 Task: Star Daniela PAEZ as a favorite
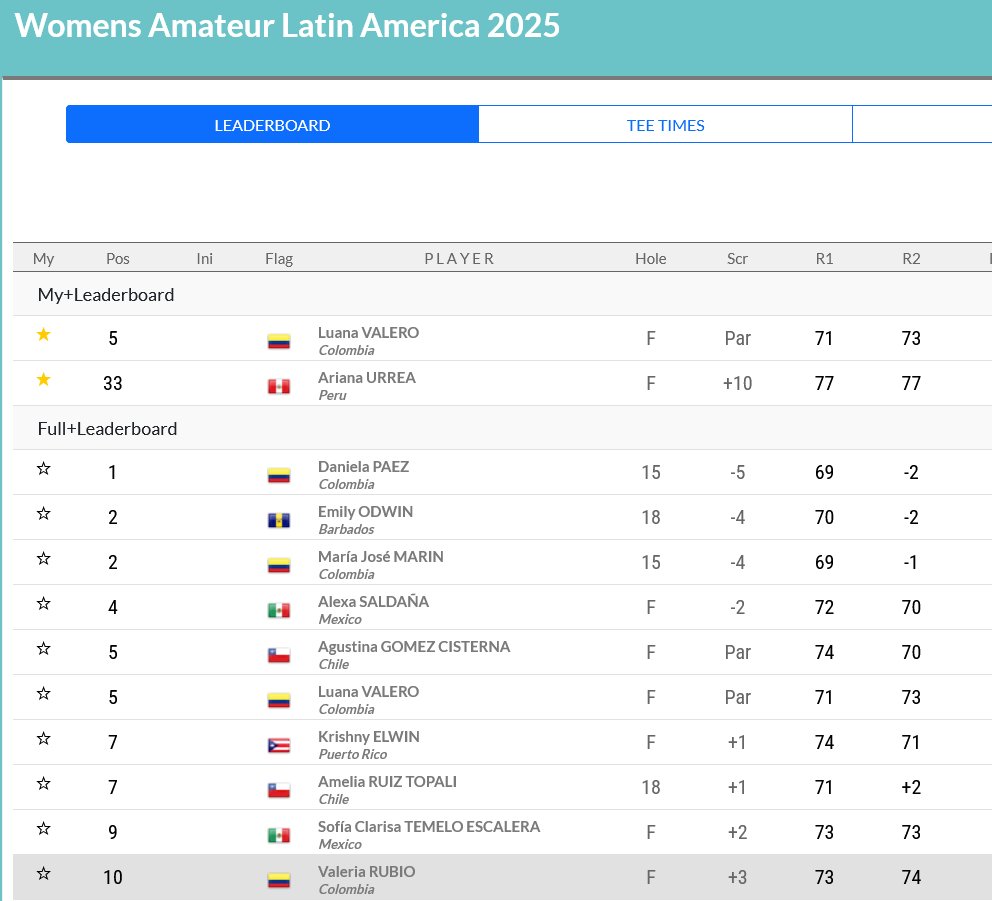tap(43, 468)
